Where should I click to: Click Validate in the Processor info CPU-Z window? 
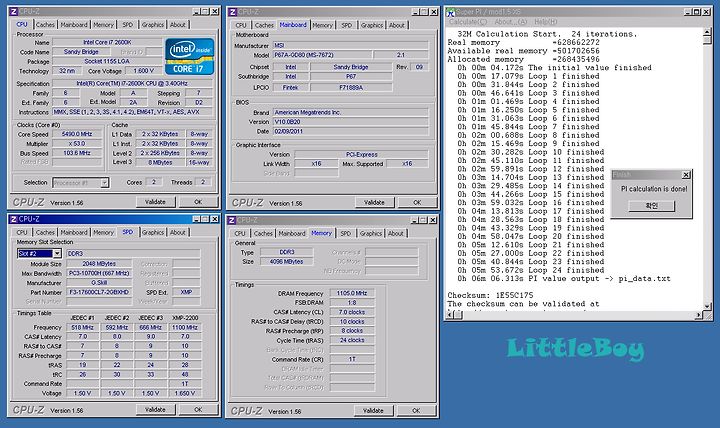pyautogui.click(x=155, y=202)
